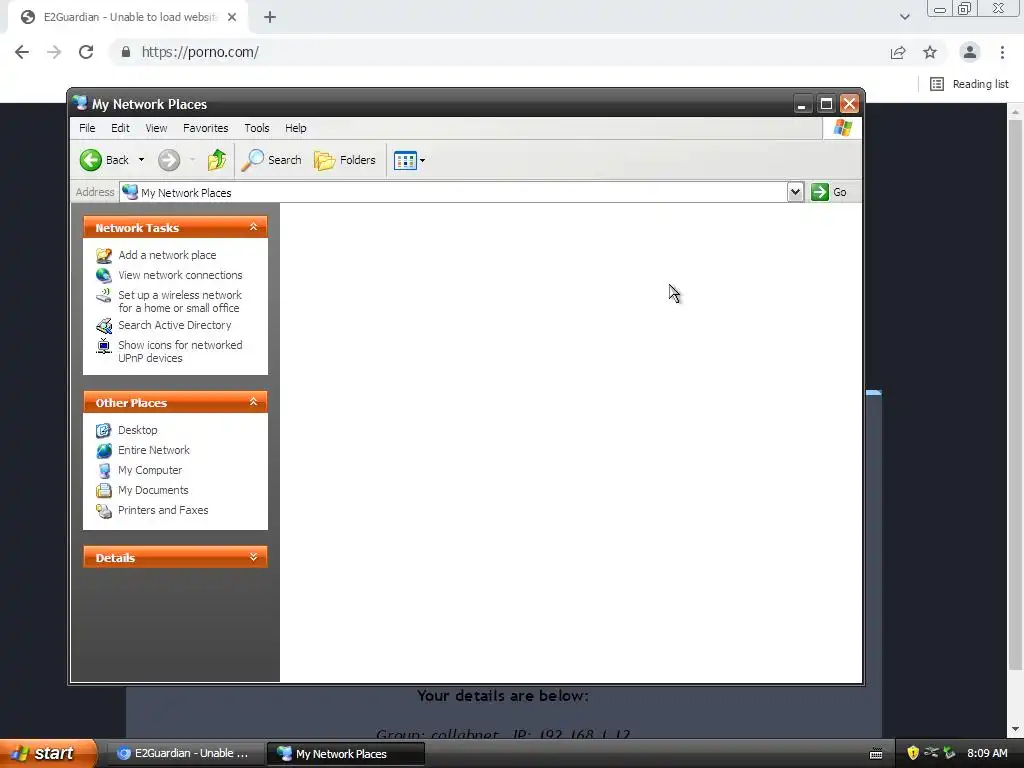Click the Printers and Faxes icon
This screenshot has height=768, width=1024.
[104, 511]
